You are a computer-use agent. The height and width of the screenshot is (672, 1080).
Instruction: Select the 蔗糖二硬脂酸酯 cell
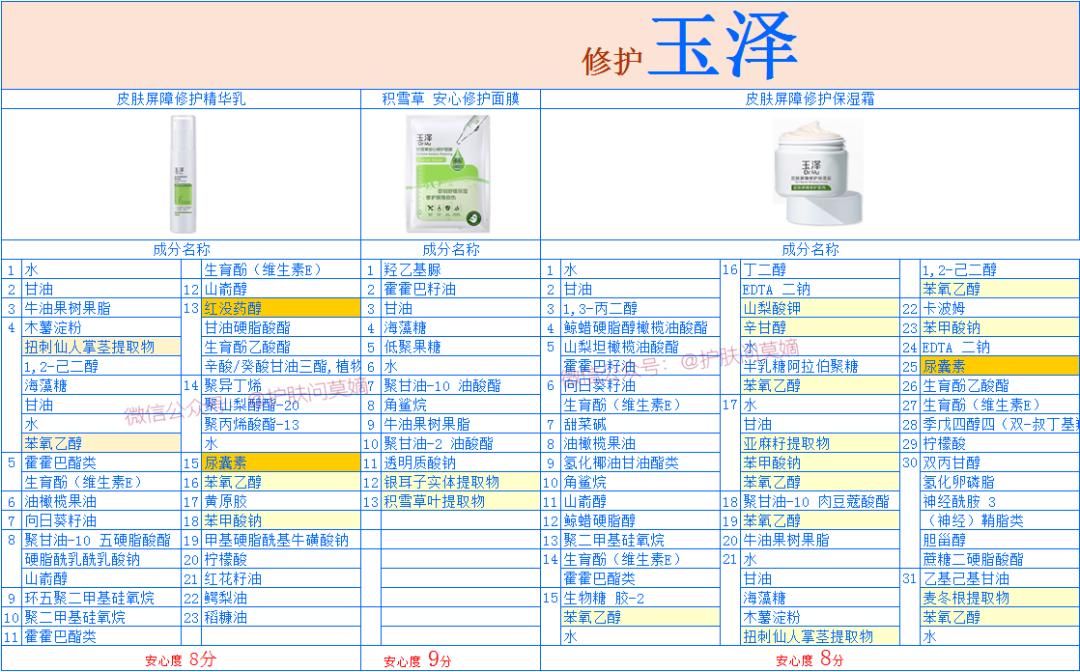pos(1000,559)
